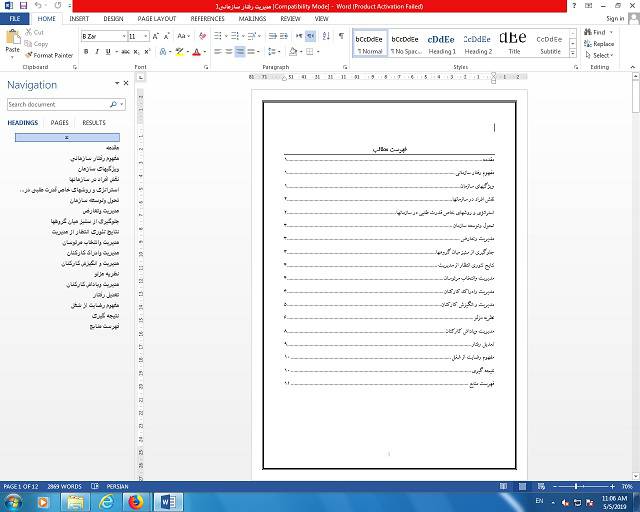This screenshot has width=640, height=512.
Task: Switch to the REFERENCES ribbon tab
Action: pyautogui.click(x=207, y=18)
